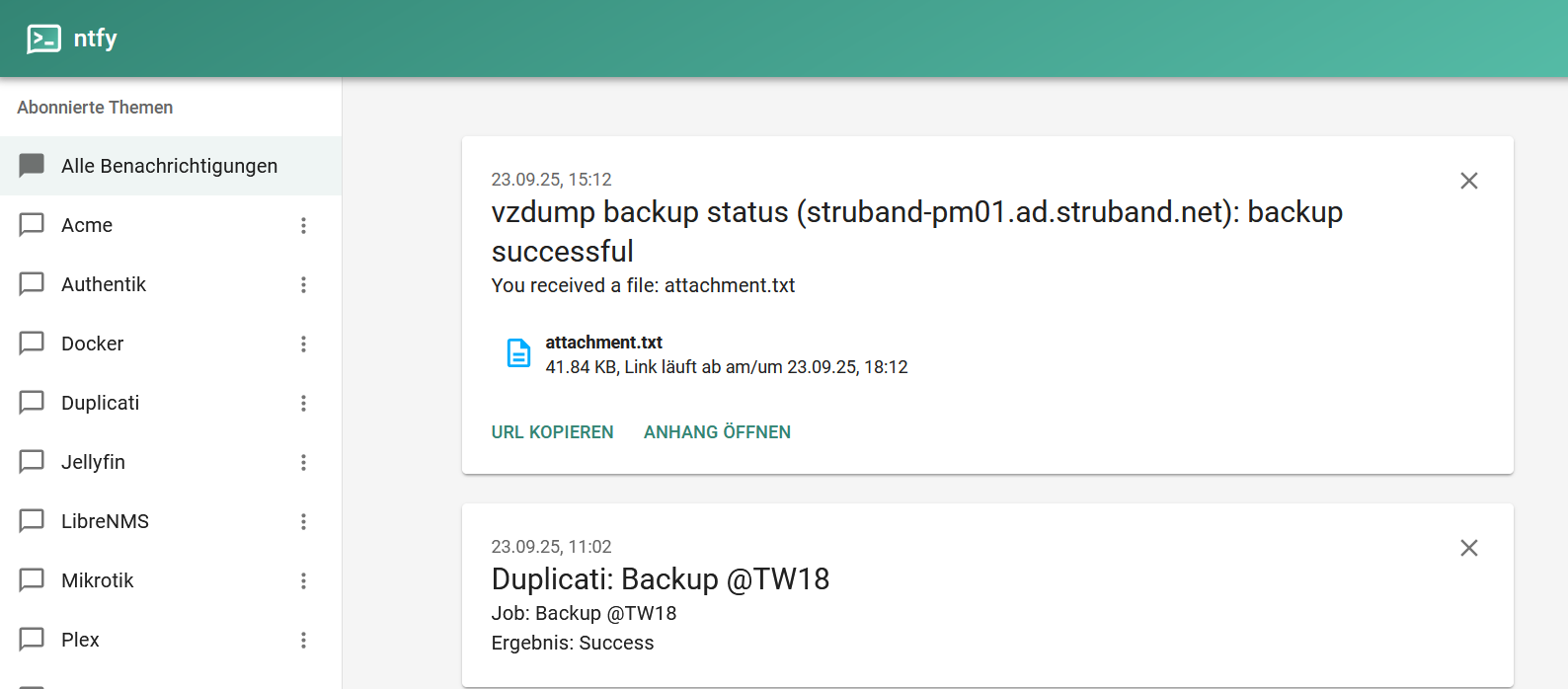The image size is (1568, 689).
Task: Click the Mikrotik topic chat icon
Action: click(x=32, y=580)
